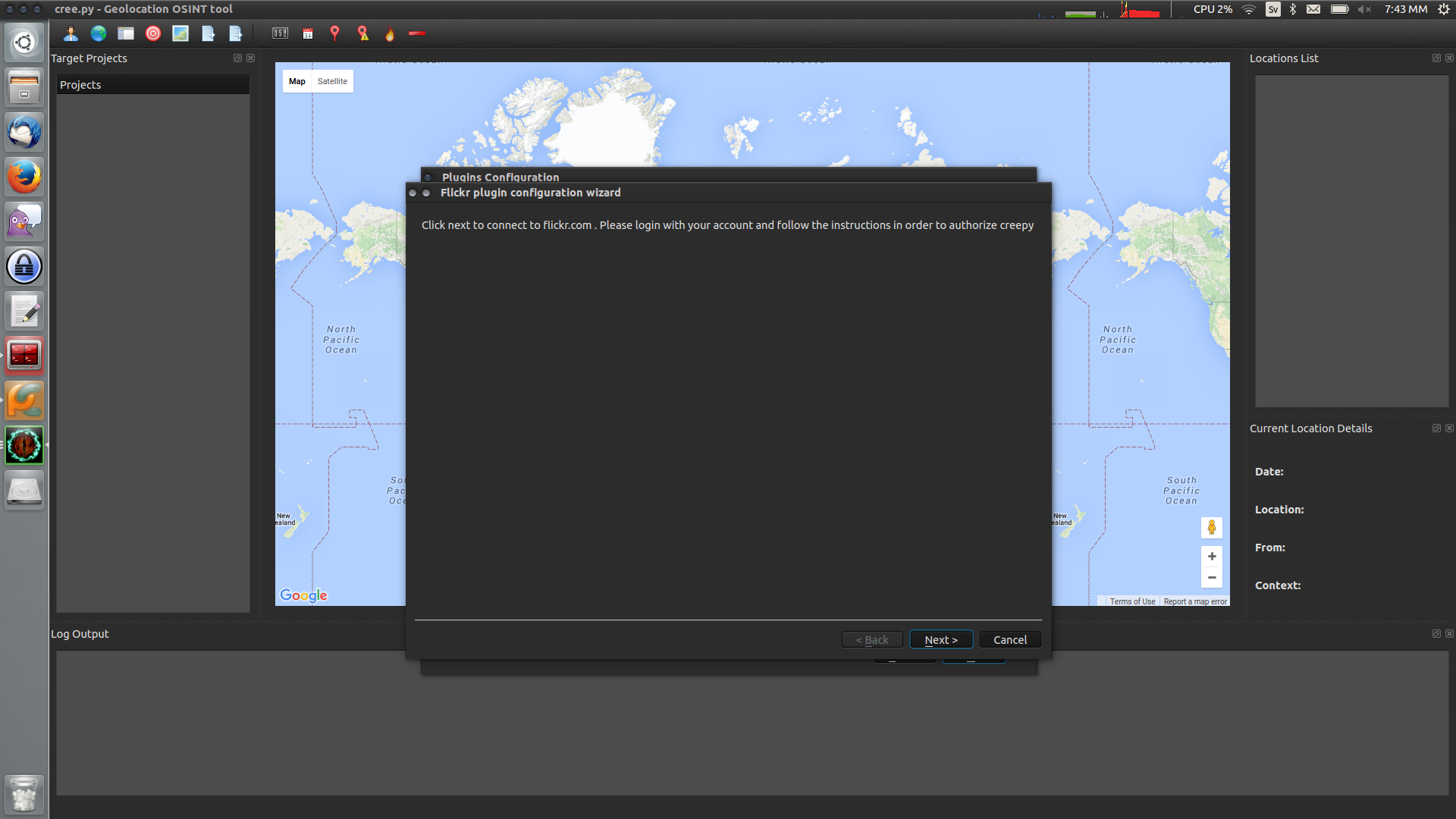Open Terms of Use map link
The height and width of the screenshot is (819, 1456).
pyautogui.click(x=1132, y=601)
